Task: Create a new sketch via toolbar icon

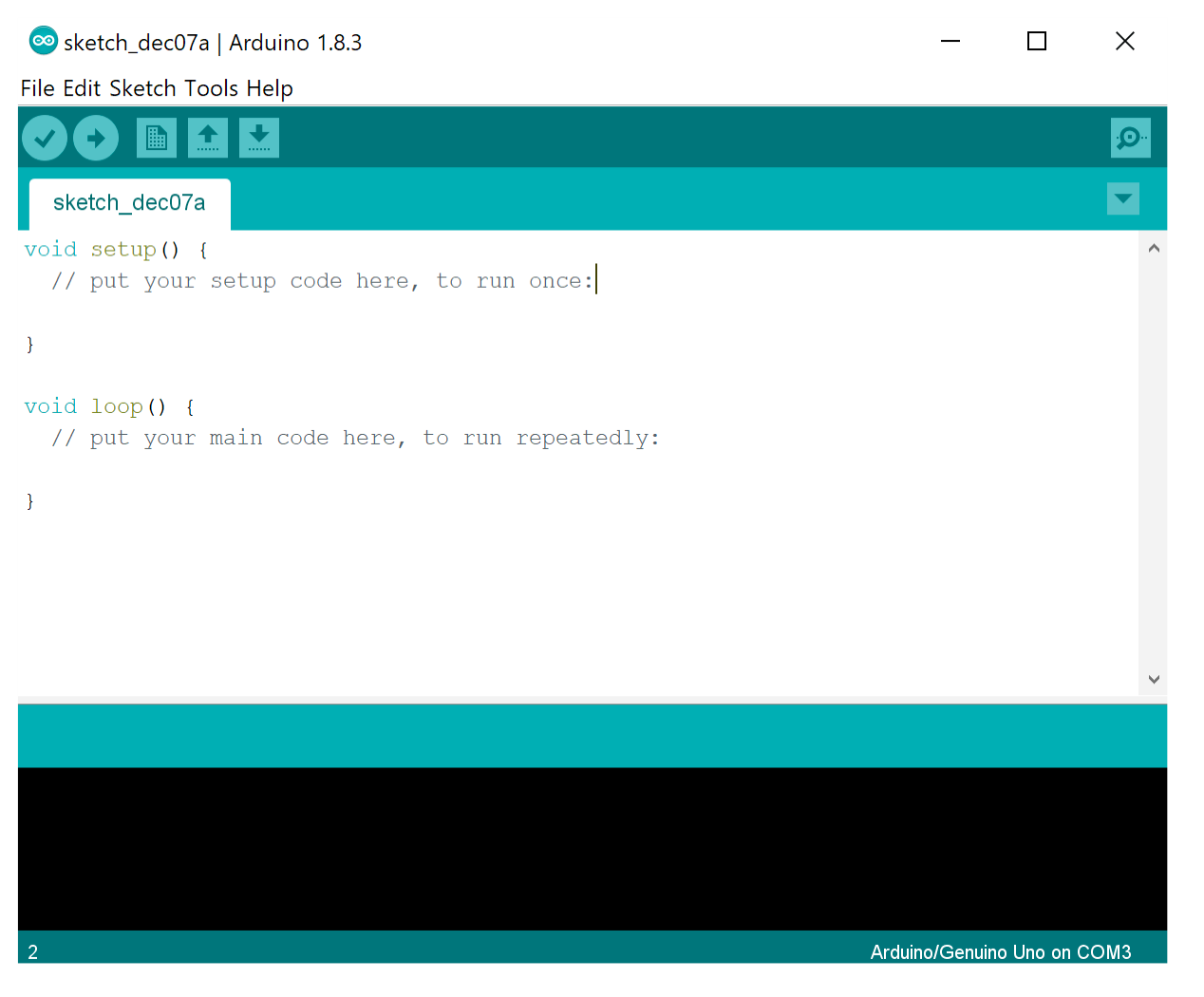Action: [156, 138]
